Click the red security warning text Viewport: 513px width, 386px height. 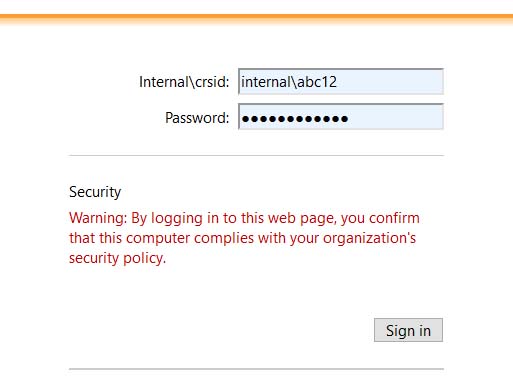244,238
